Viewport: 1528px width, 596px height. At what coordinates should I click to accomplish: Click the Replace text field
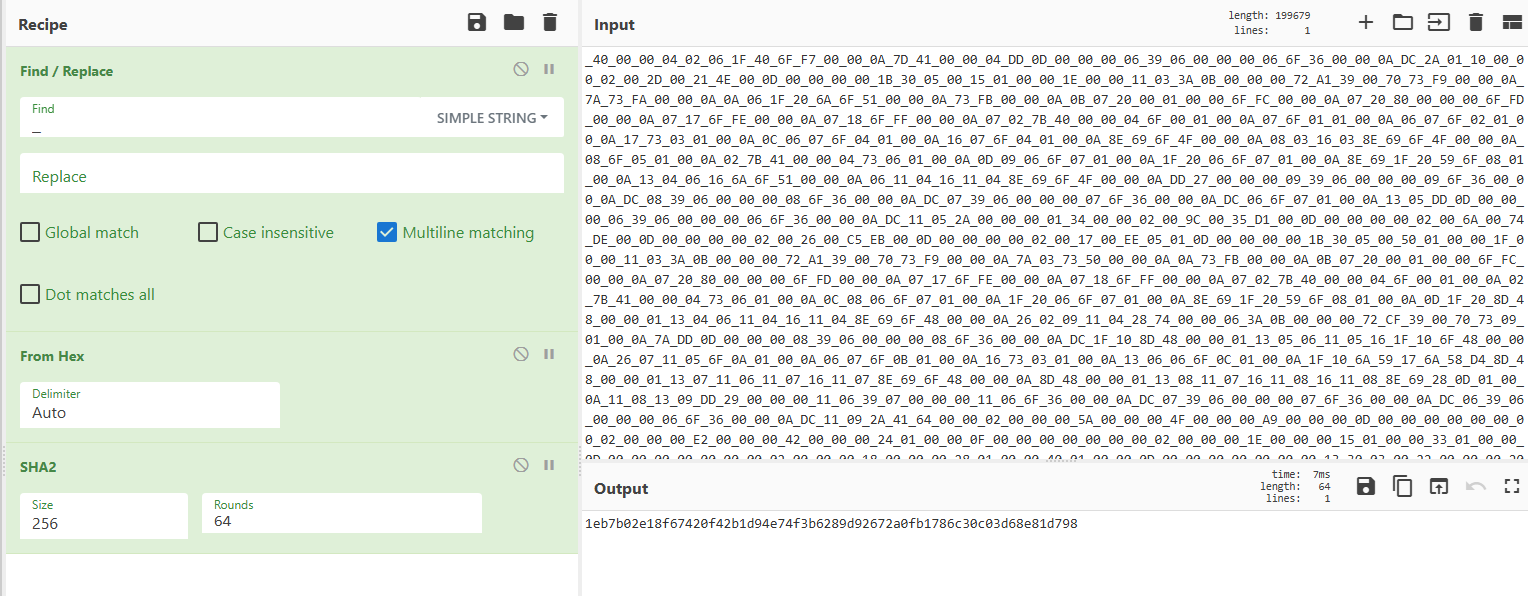point(292,176)
